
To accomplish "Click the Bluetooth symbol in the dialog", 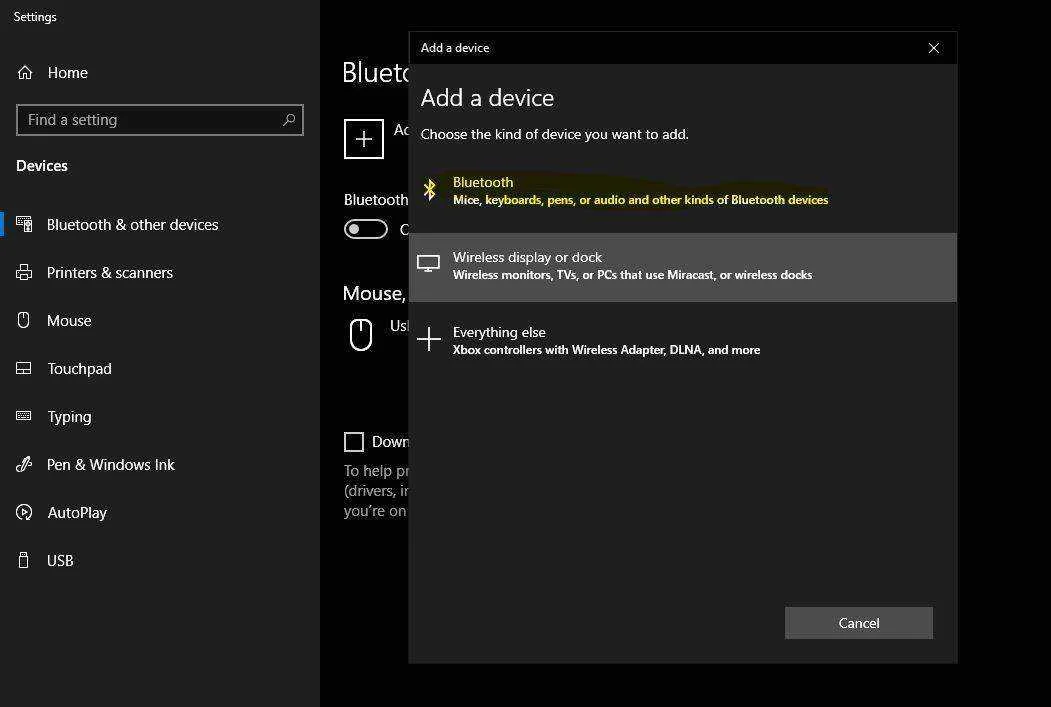I will [x=430, y=190].
